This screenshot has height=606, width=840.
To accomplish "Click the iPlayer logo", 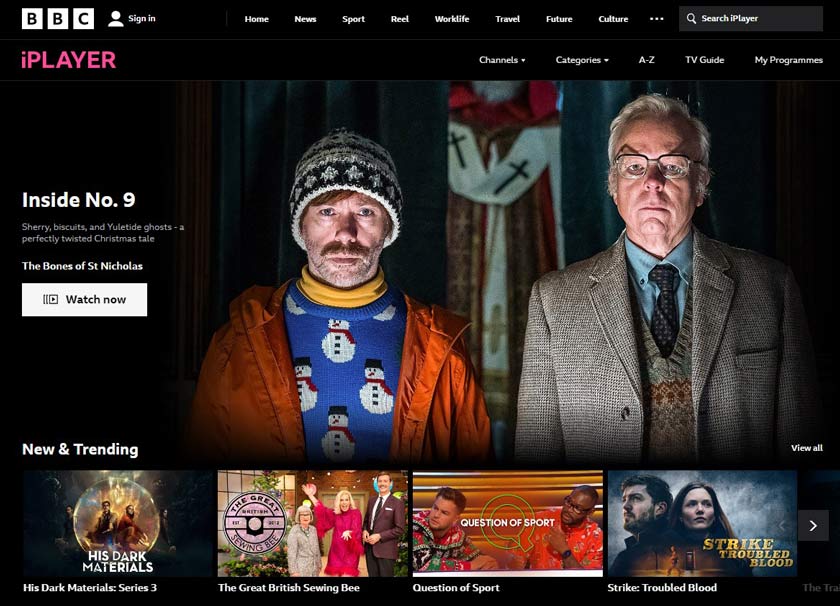I will pyautogui.click(x=68, y=60).
